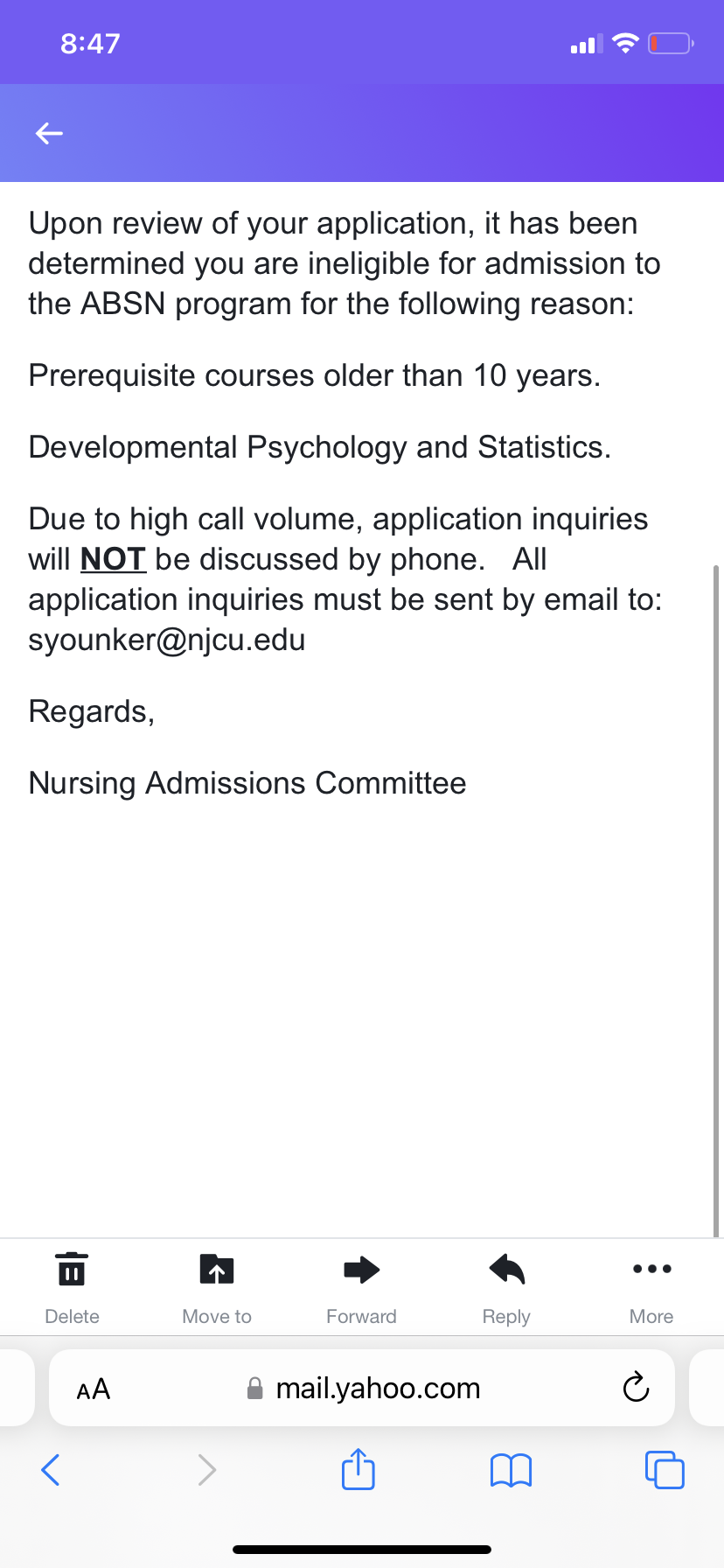Tap the back arrow in purple header
Screen dimensions: 724x1568
(49, 133)
